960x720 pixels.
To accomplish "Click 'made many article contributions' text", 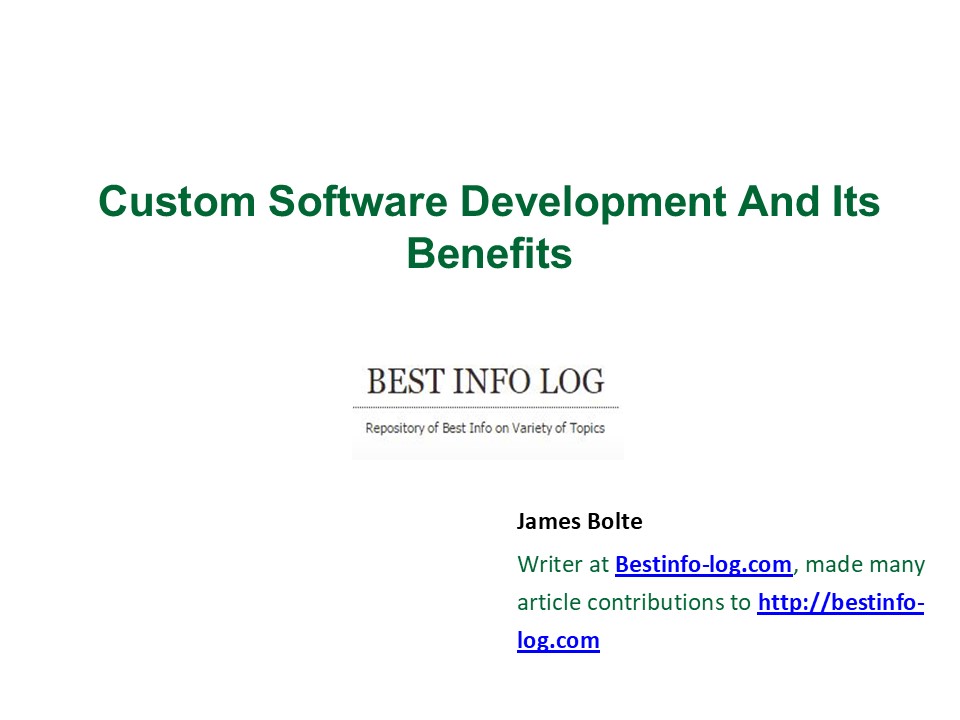I will point(635,602).
